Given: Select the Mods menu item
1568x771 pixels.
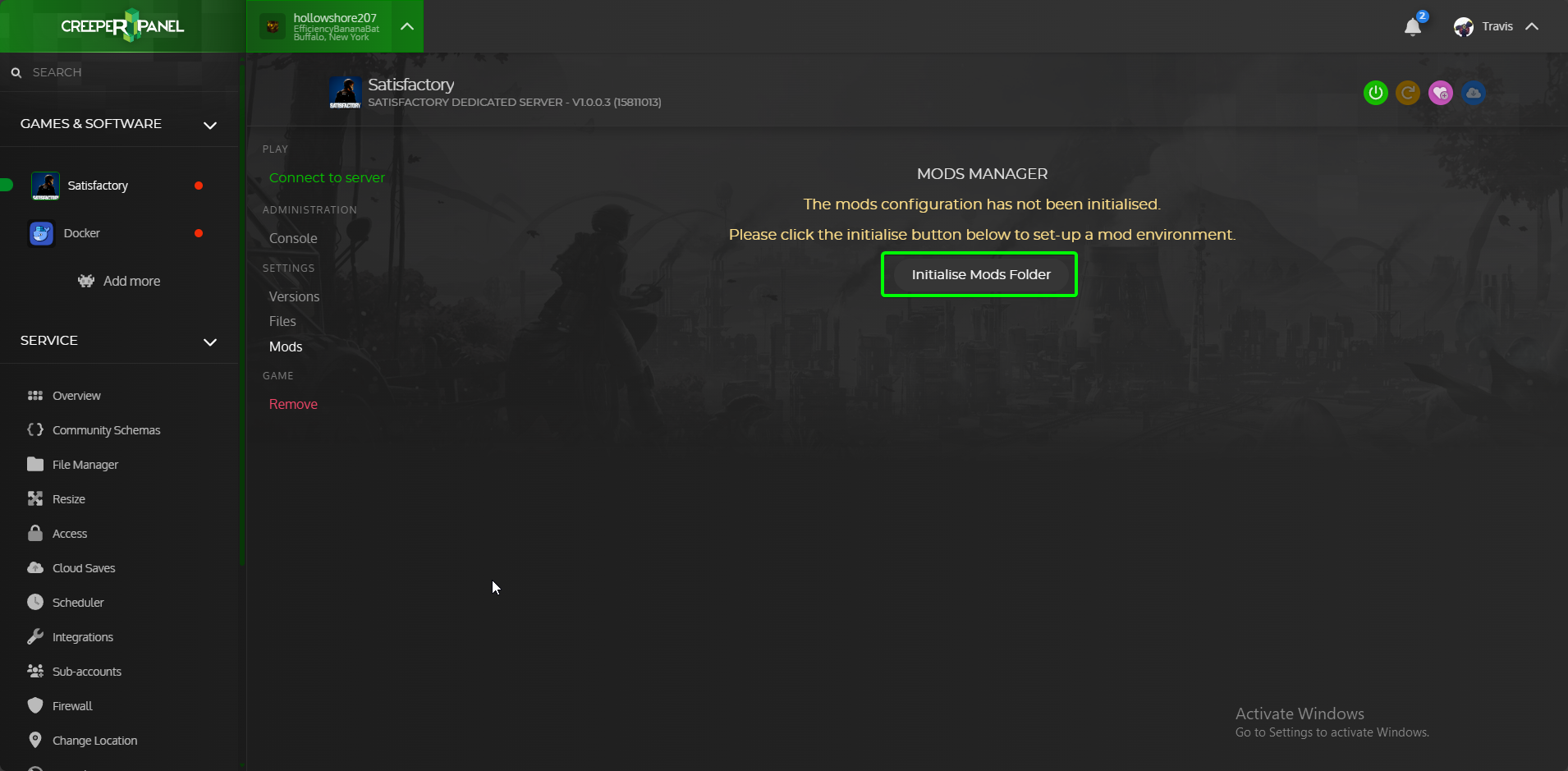Looking at the screenshot, I should [x=286, y=346].
